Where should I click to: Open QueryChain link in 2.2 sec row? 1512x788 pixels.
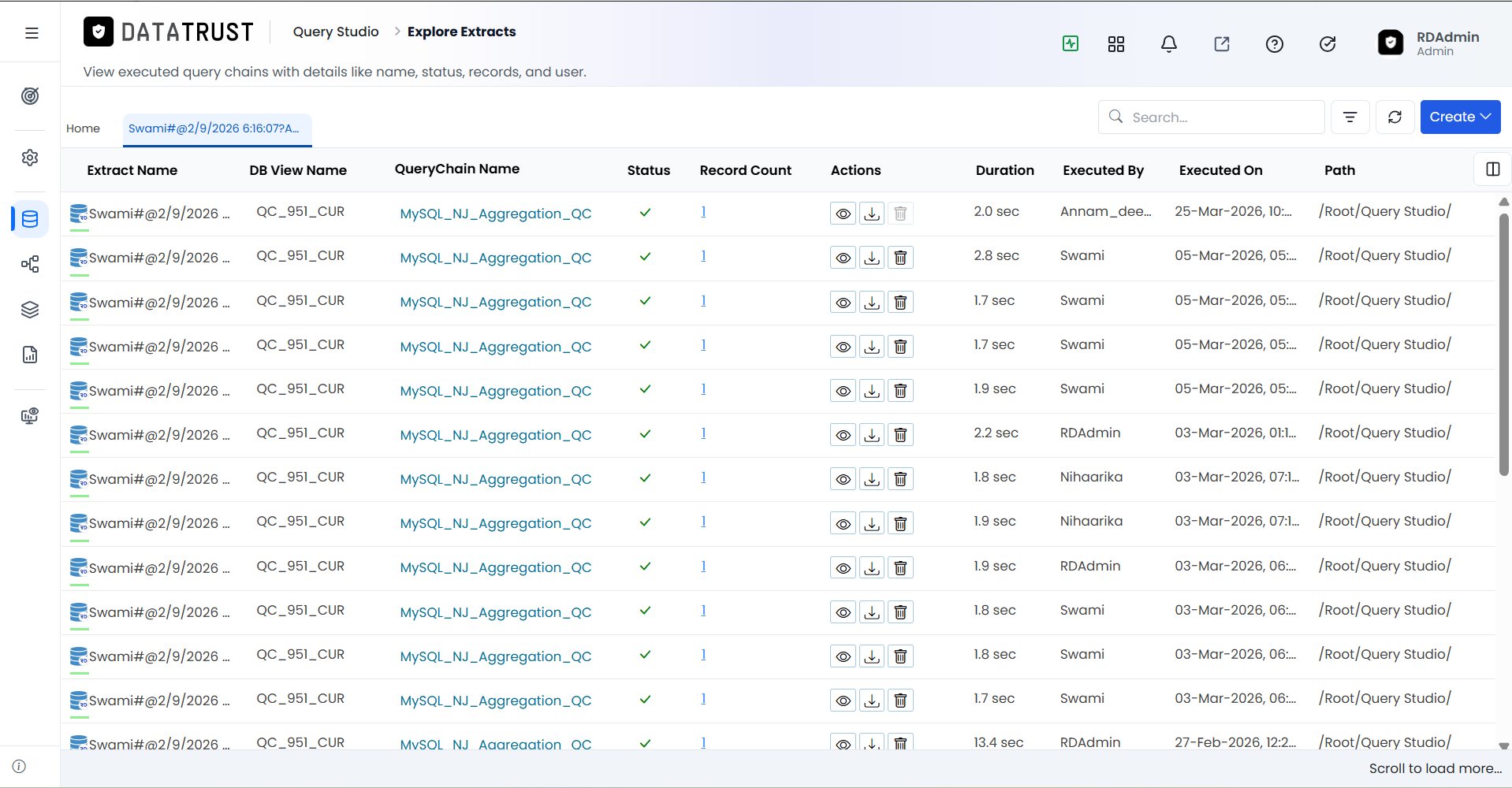tap(496, 435)
